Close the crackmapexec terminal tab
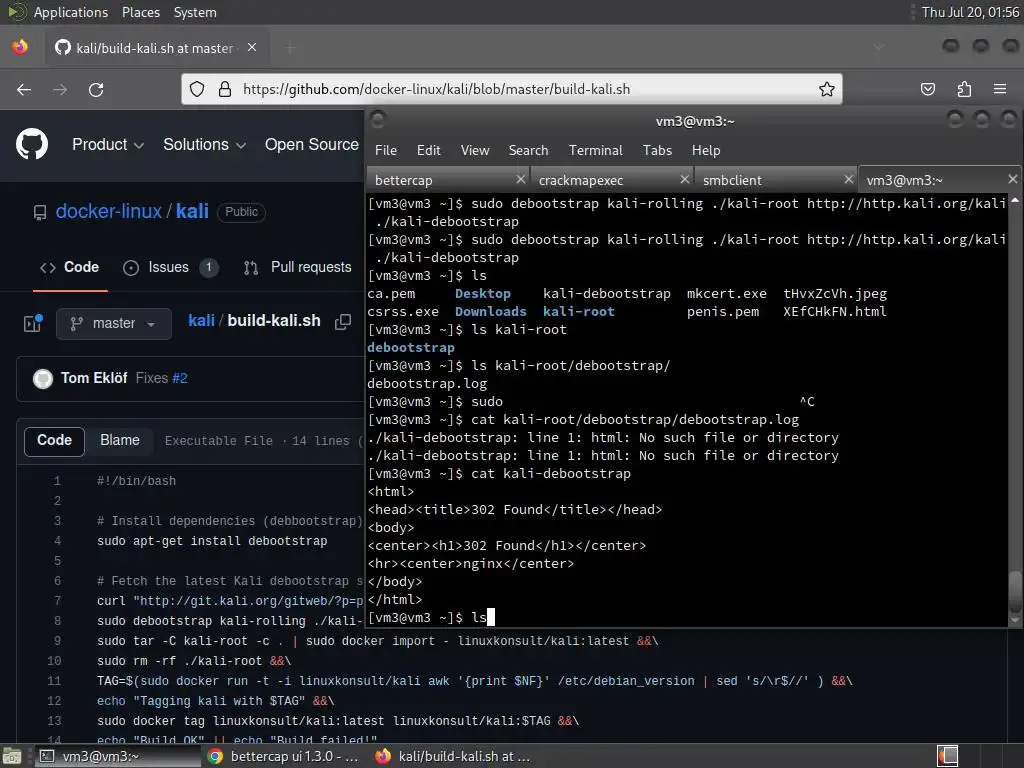This screenshot has width=1024, height=768. [x=684, y=179]
